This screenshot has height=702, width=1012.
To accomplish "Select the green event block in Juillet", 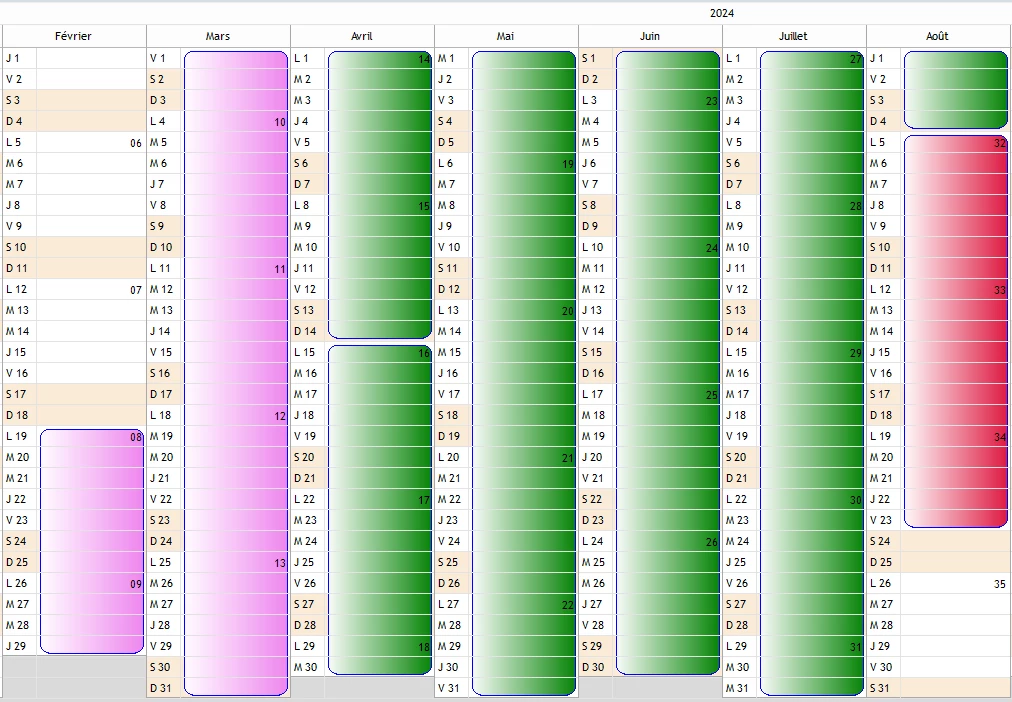I will [x=812, y=374].
